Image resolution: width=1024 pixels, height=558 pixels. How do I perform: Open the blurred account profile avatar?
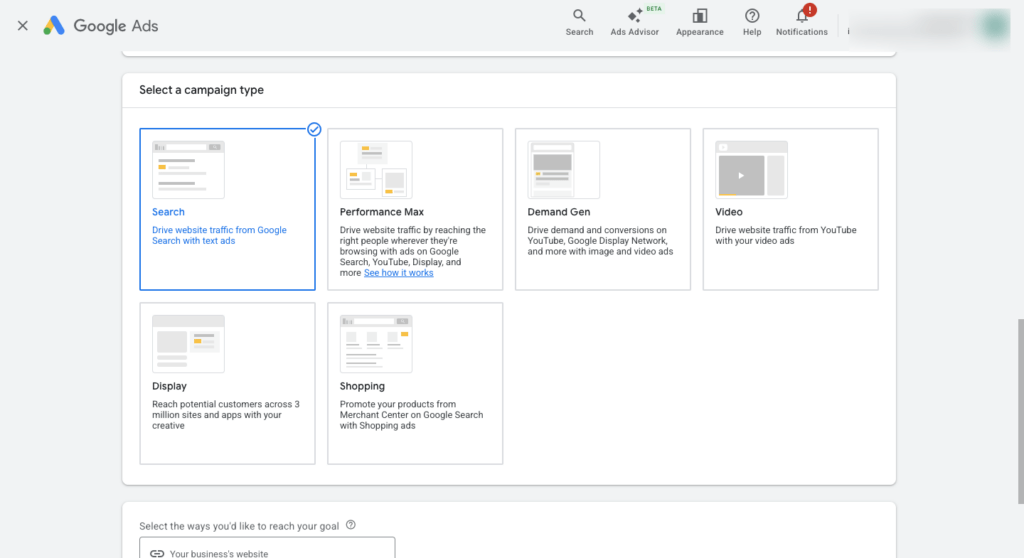(995, 25)
